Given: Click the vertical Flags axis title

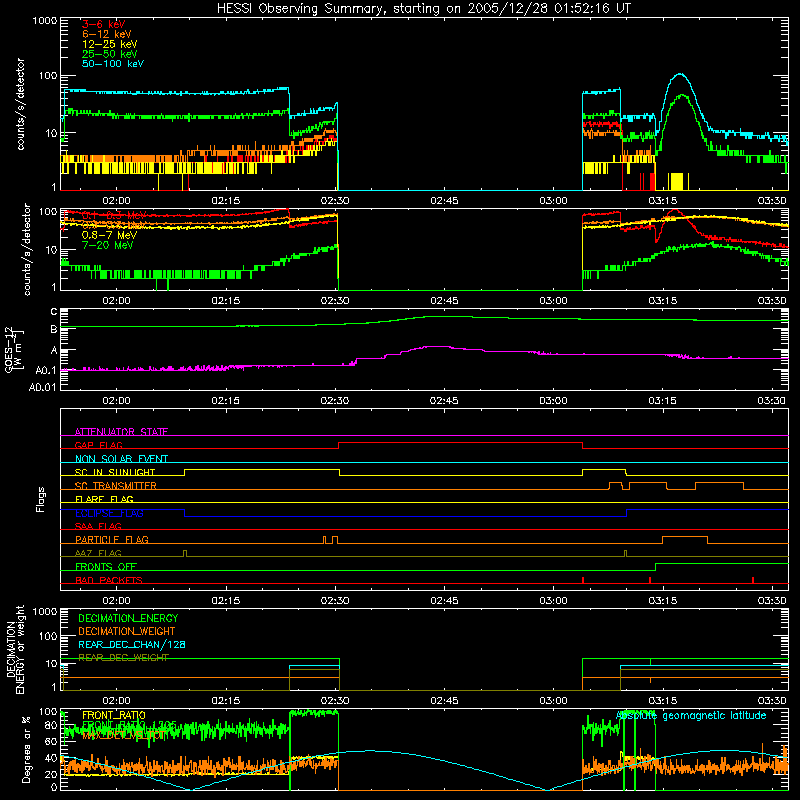Looking at the screenshot, I should 41,499.
